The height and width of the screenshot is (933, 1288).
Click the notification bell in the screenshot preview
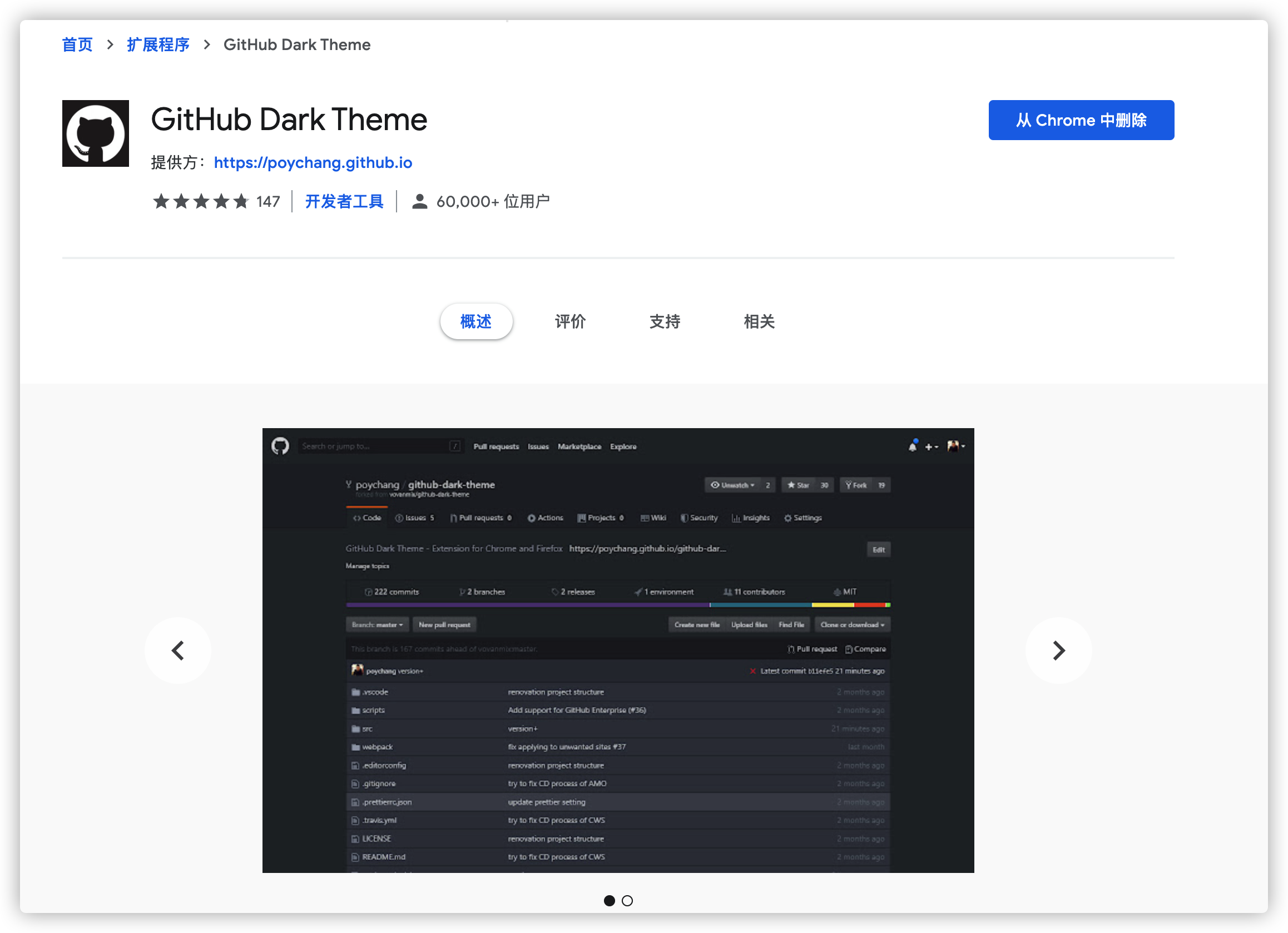(913, 446)
